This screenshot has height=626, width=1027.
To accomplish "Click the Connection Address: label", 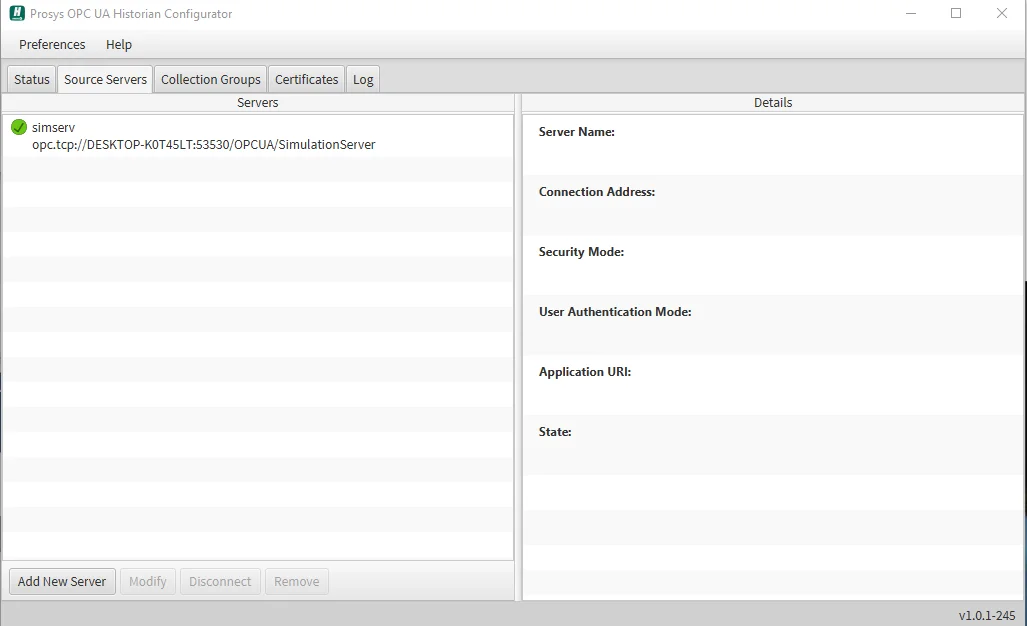I will coord(597,192).
